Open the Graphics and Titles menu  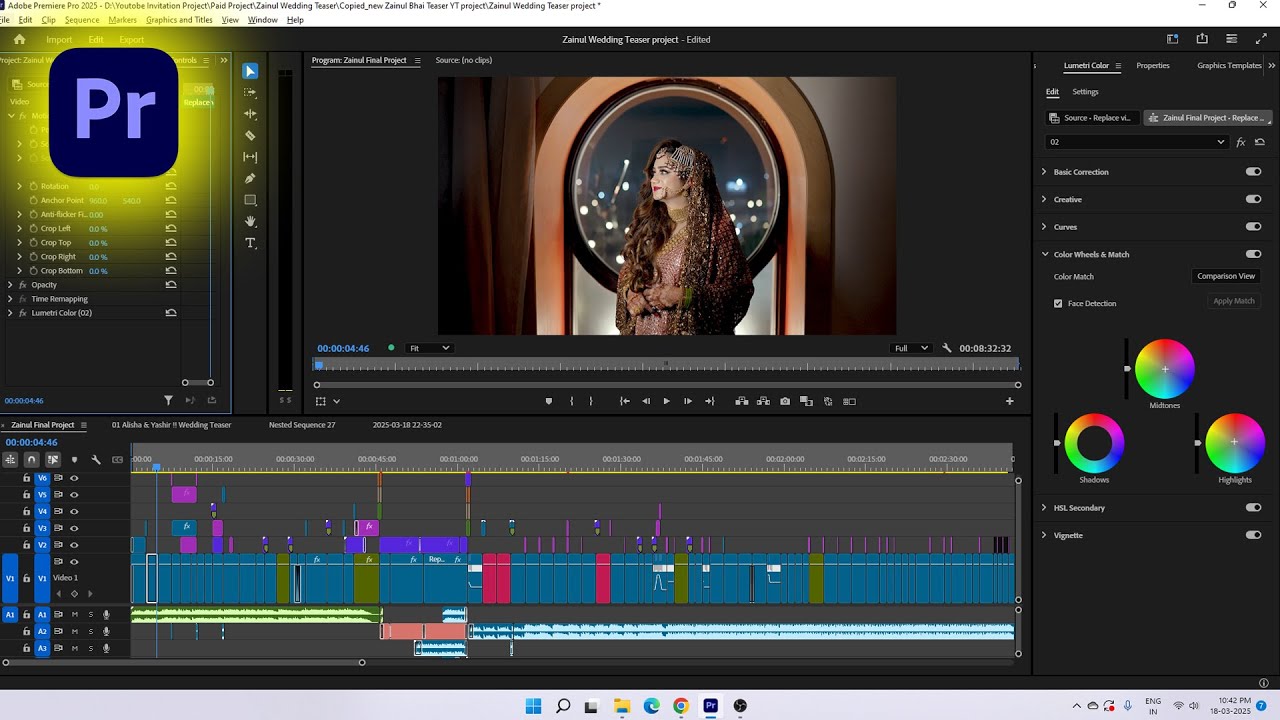[x=179, y=20]
